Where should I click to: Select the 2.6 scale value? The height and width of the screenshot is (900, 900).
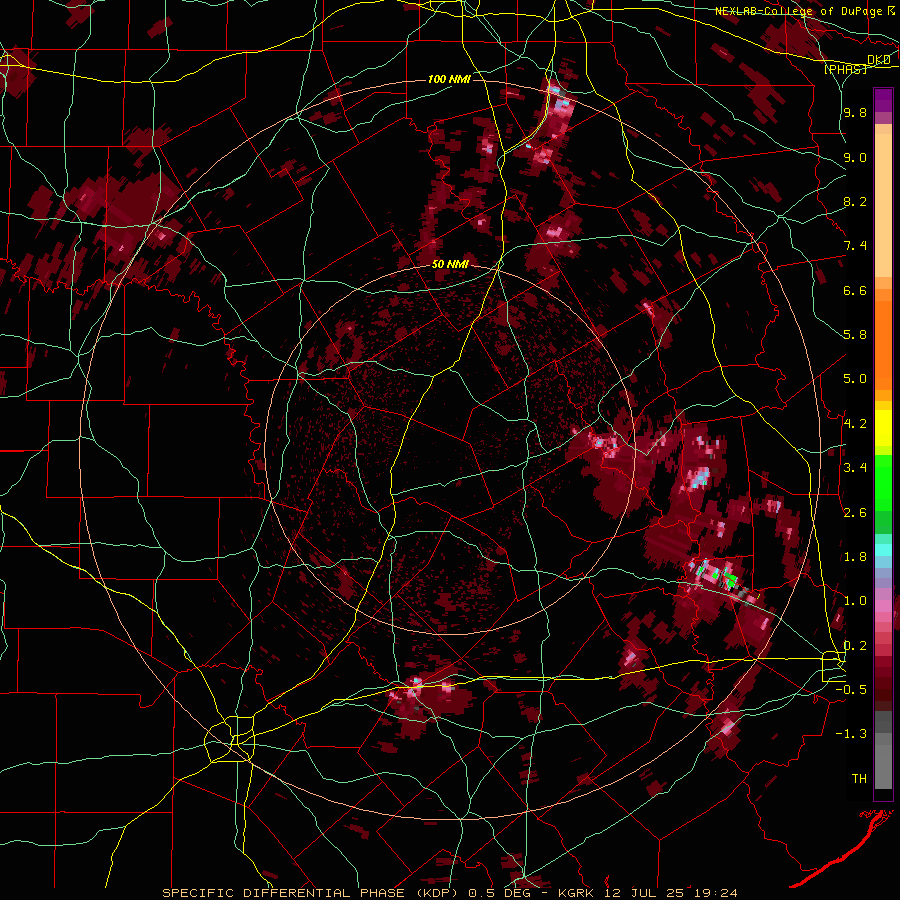click(855, 512)
